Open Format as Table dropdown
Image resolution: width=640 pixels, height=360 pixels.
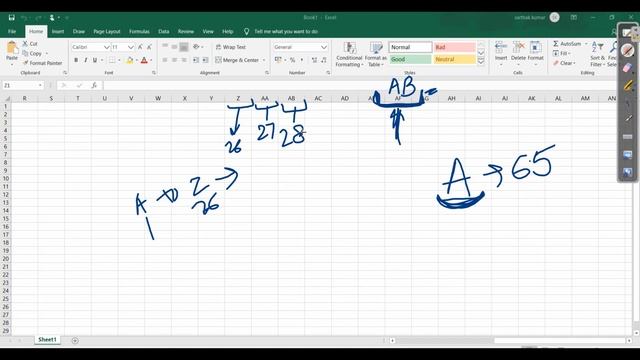click(x=376, y=54)
